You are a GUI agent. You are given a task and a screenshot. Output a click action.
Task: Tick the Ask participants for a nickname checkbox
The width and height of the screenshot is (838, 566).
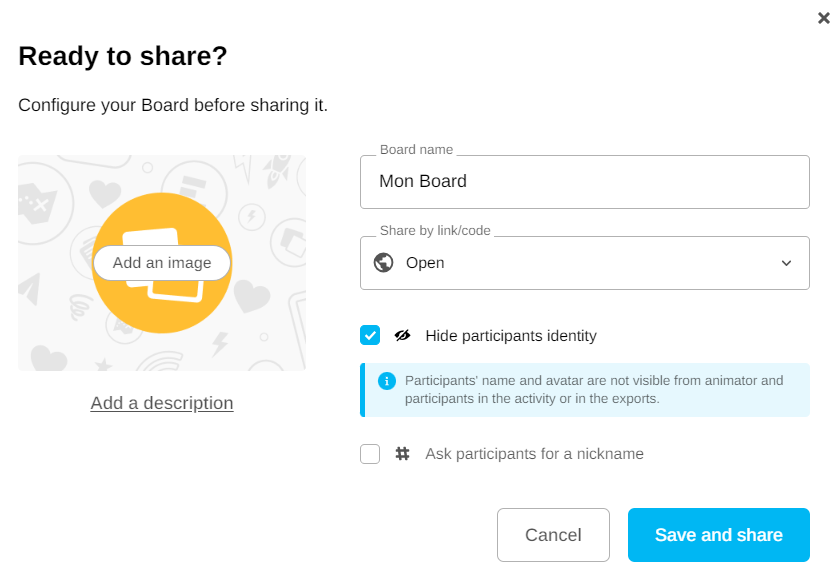pyautogui.click(x=370, y=454)
